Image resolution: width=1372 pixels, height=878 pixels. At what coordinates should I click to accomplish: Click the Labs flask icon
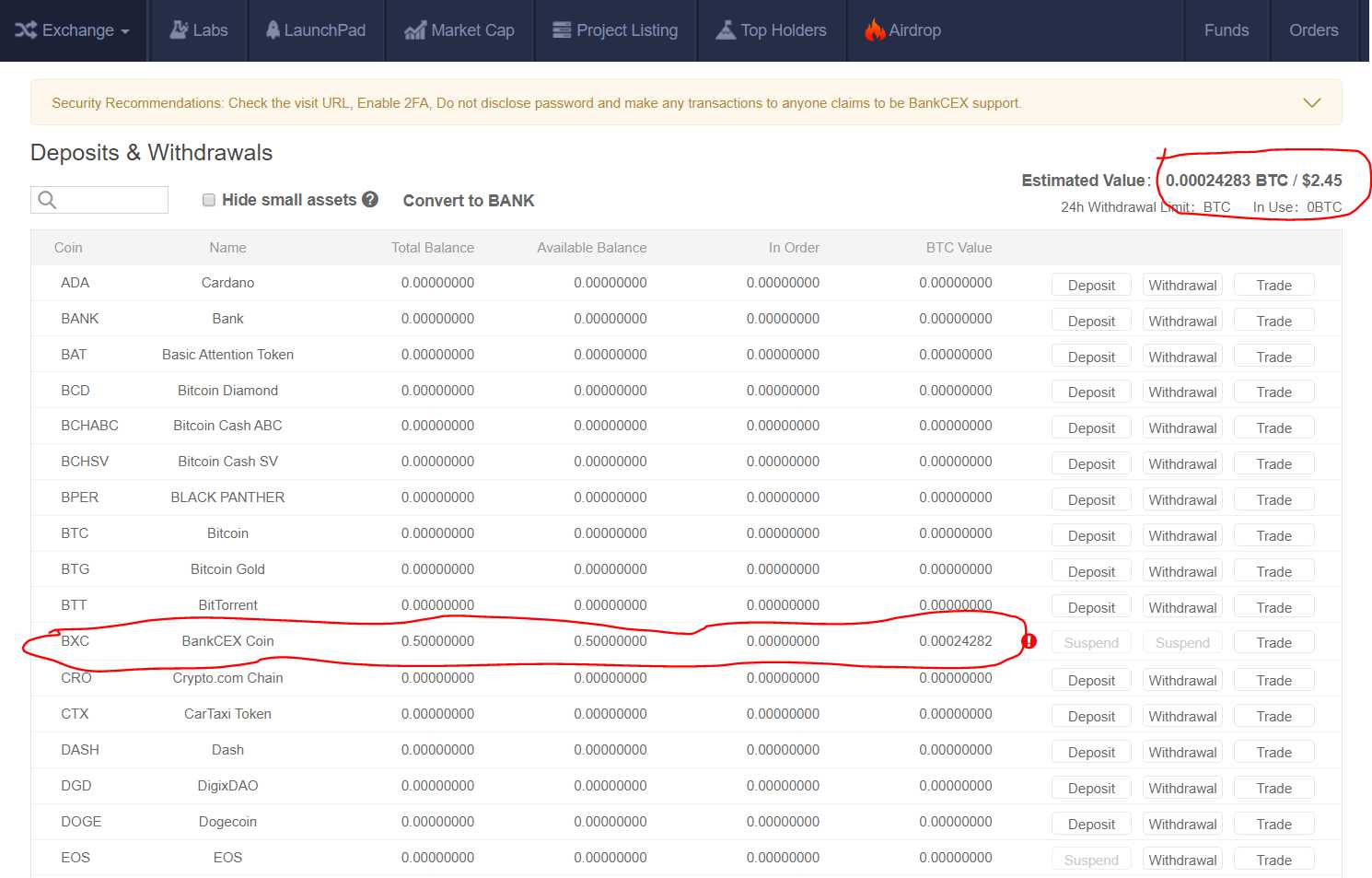click(x=179, y=30)
